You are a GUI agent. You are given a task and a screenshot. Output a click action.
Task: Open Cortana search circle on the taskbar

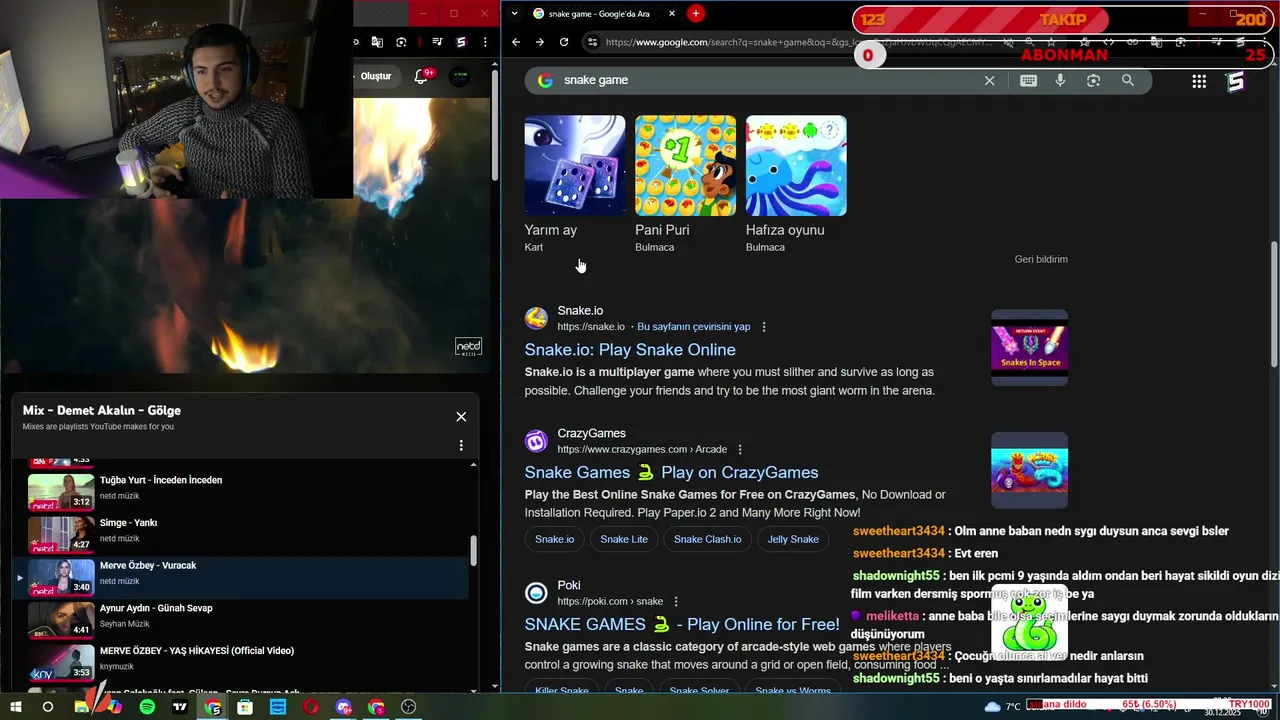point(47,707)
